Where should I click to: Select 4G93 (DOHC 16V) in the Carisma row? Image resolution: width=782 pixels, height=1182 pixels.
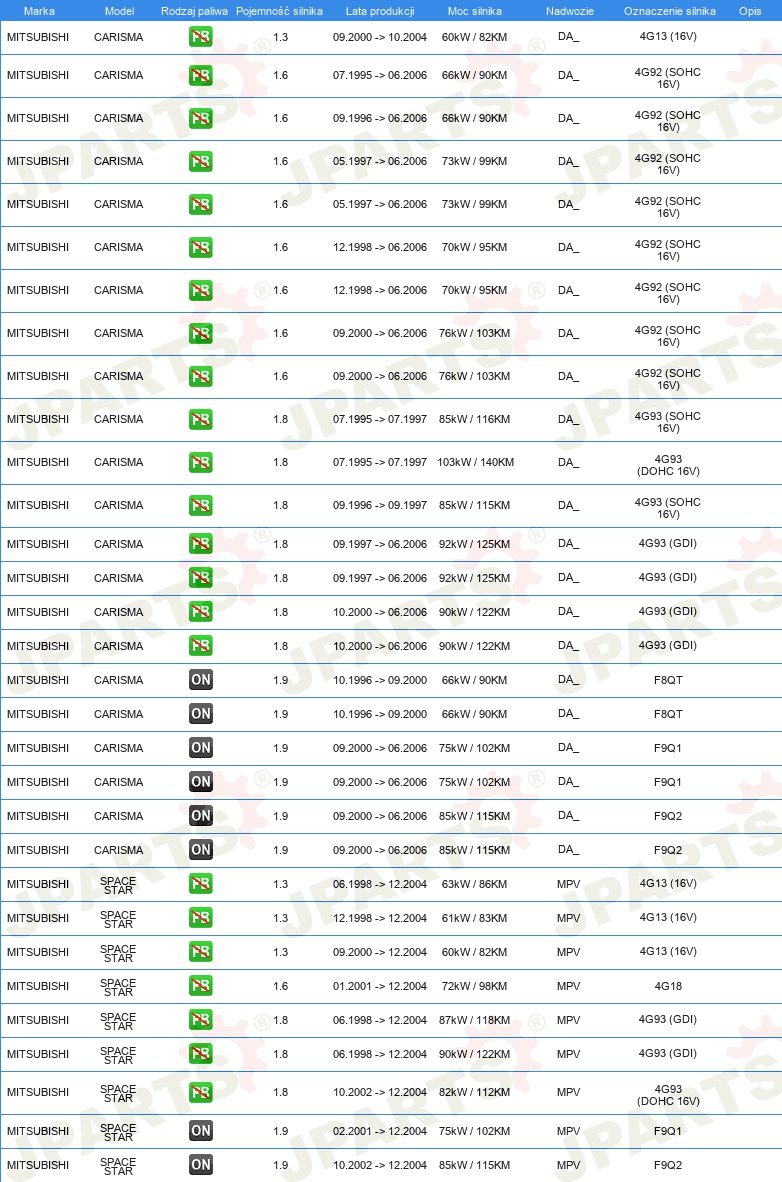668,464
